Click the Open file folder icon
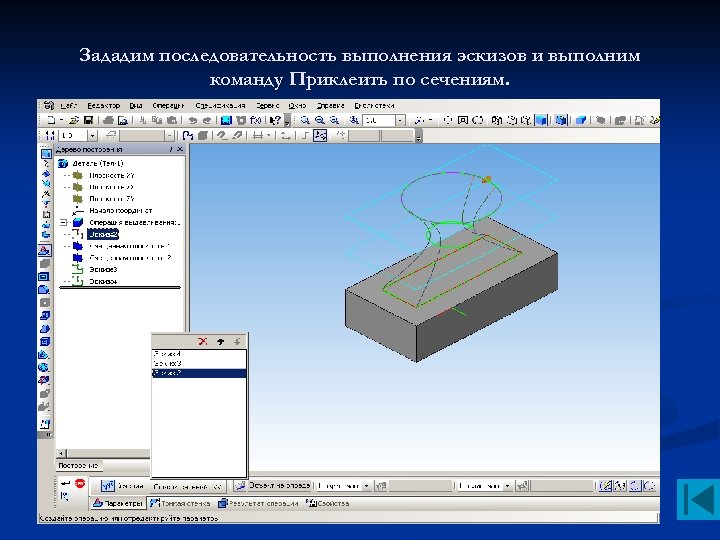The width and height of the screenshot is (720, 540). click(74, 120)
